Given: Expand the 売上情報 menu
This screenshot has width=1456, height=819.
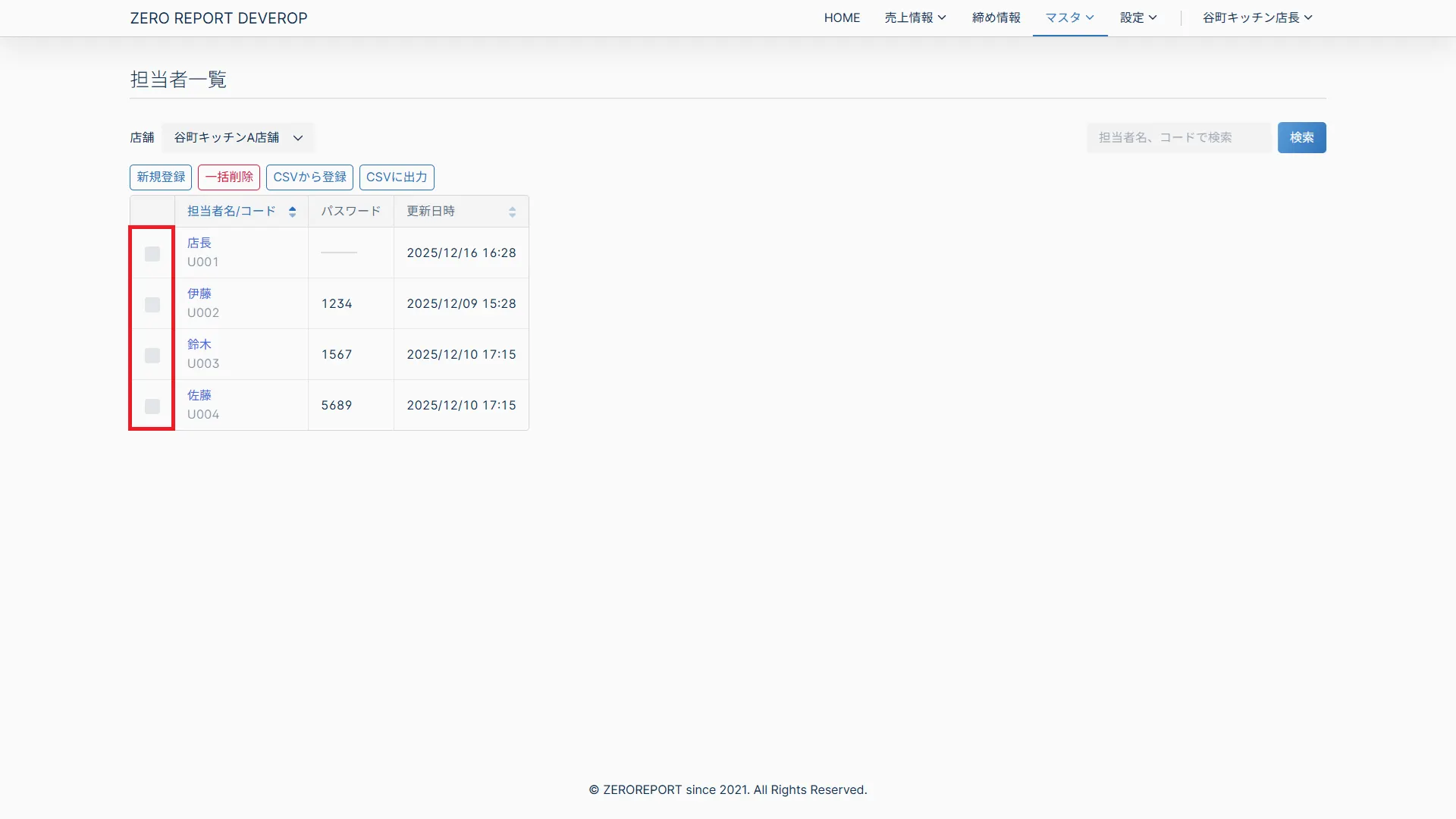Looking at the screenshot, I should pyautogui.click(x=915, y=17).
